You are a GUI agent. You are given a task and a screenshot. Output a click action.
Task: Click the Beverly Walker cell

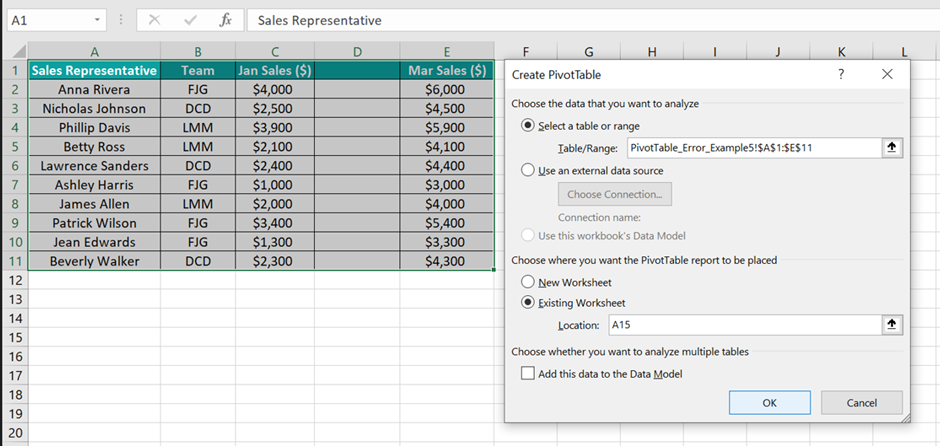[x=94, y=261]
